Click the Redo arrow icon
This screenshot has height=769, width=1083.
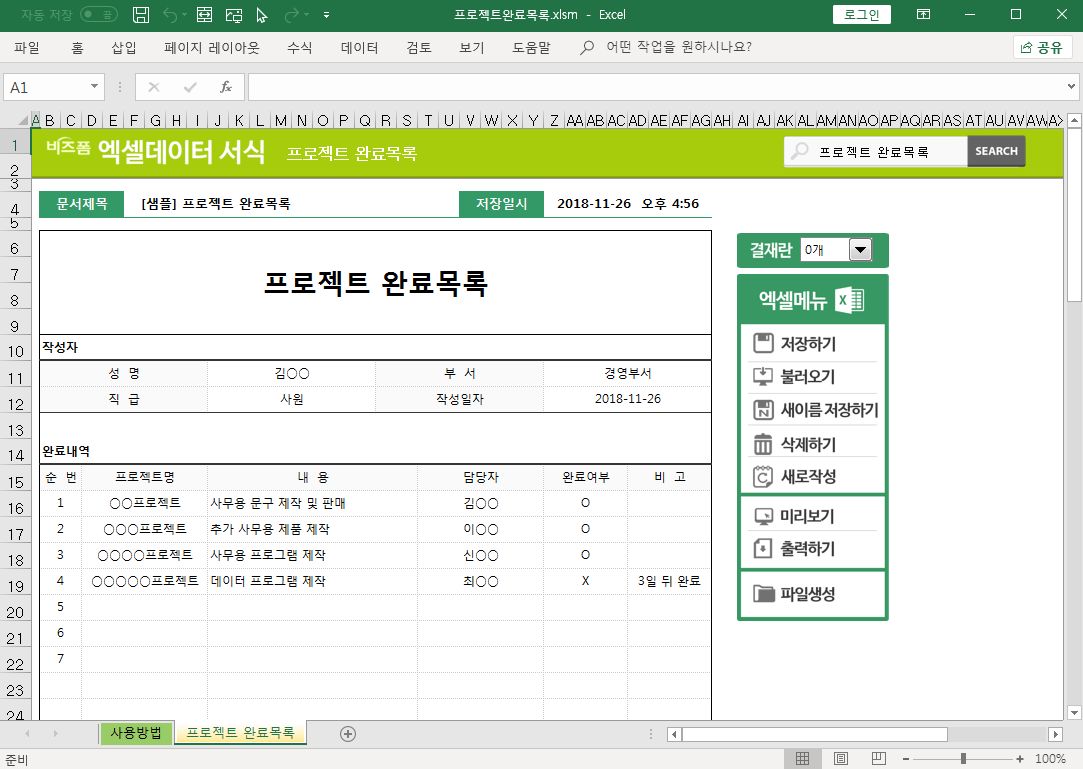click(292, 15)
